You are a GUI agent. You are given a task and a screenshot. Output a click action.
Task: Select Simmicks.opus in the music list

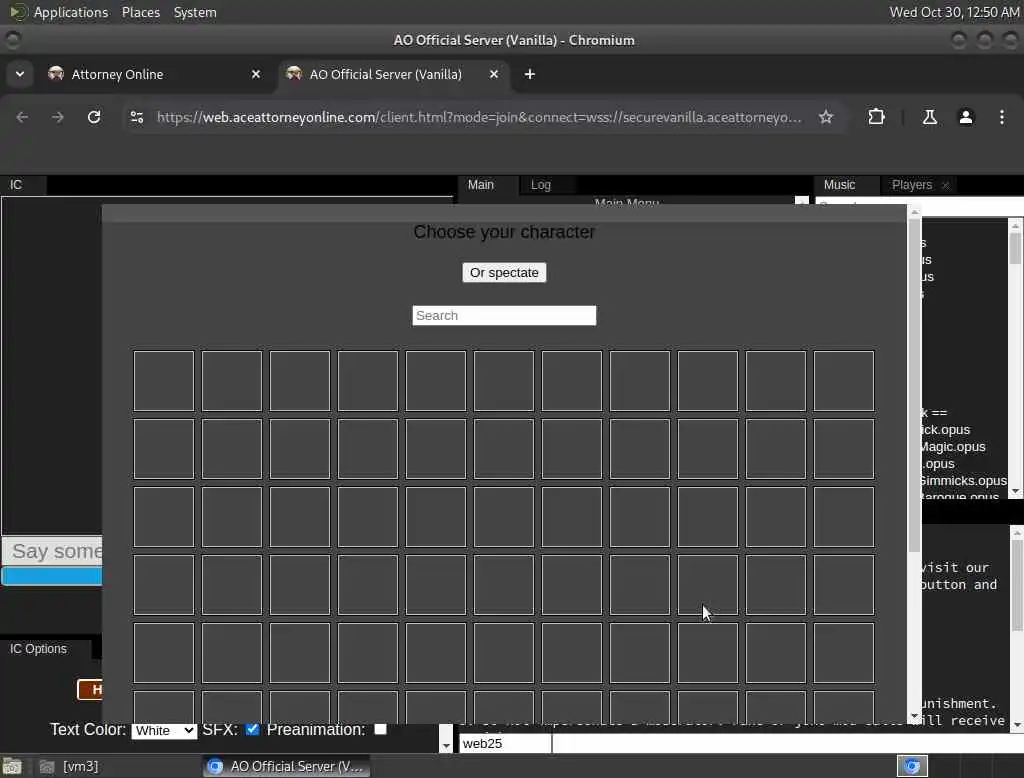[x=963, y=481]
